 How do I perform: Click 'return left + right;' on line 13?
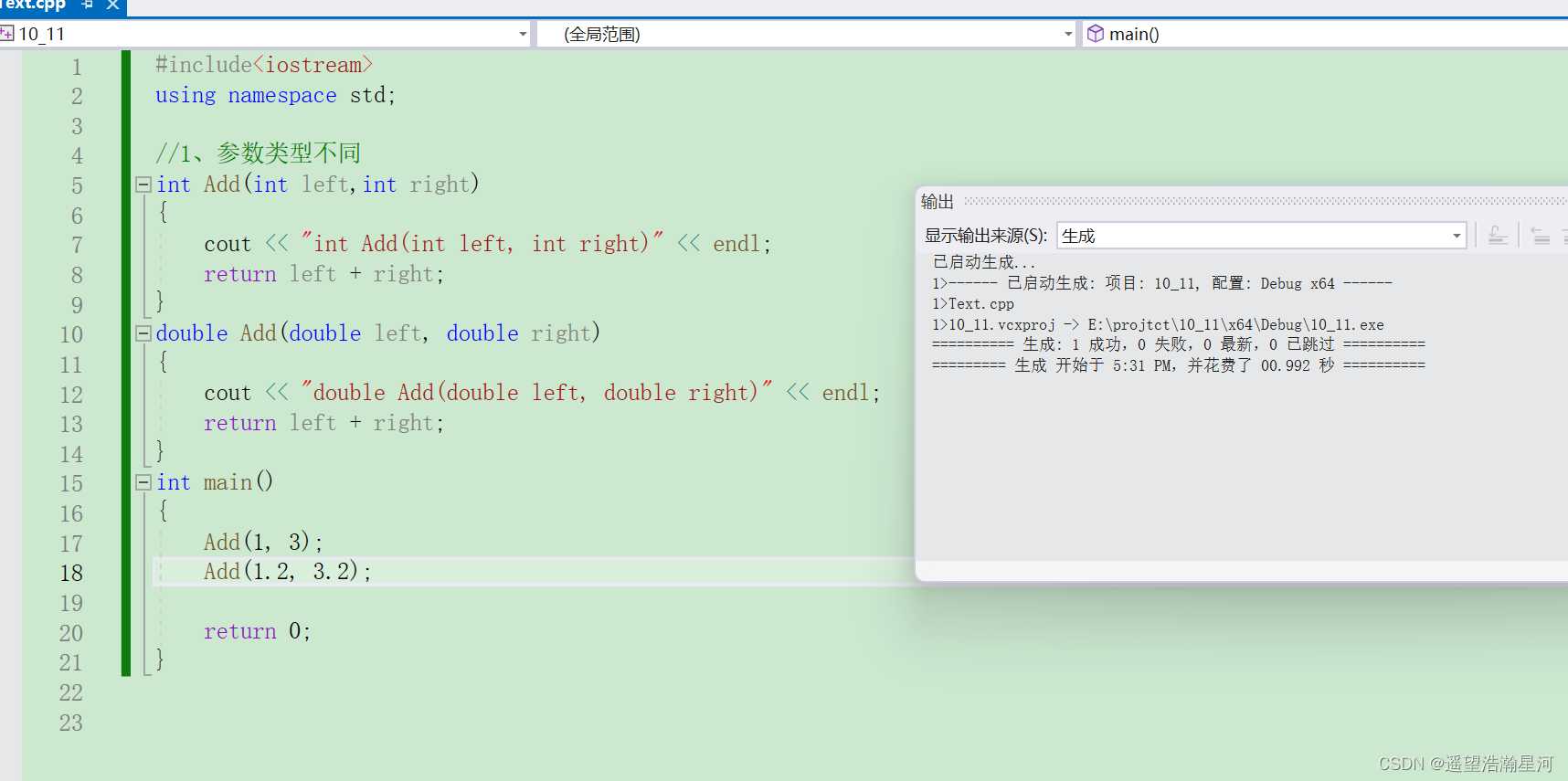click(323, 423)
